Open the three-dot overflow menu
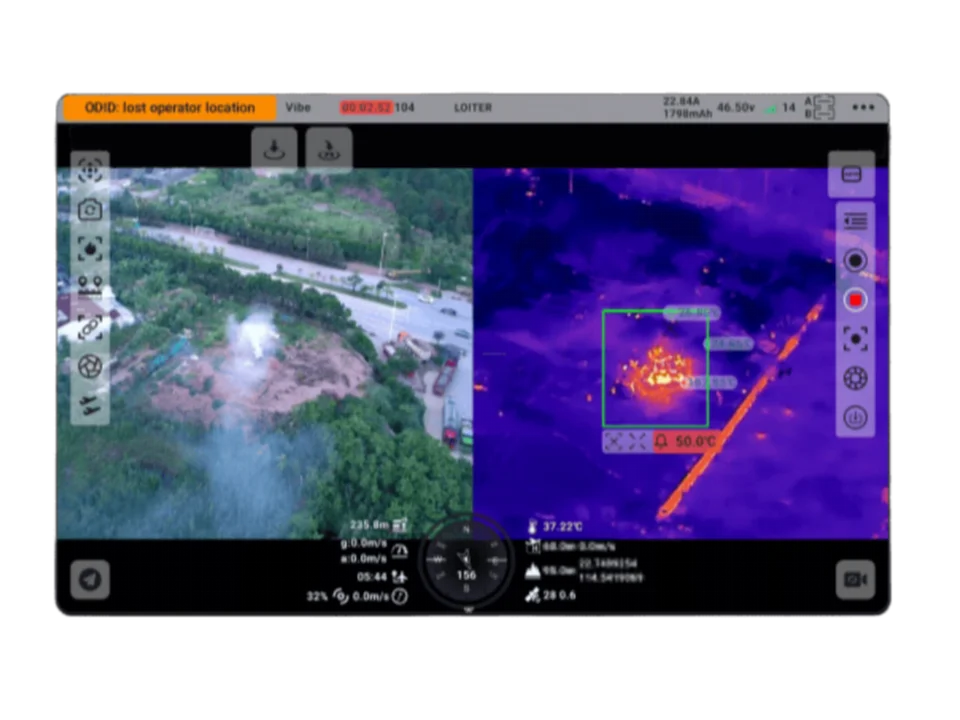Screen dimensions: 960x720 [x=863, y=108]
